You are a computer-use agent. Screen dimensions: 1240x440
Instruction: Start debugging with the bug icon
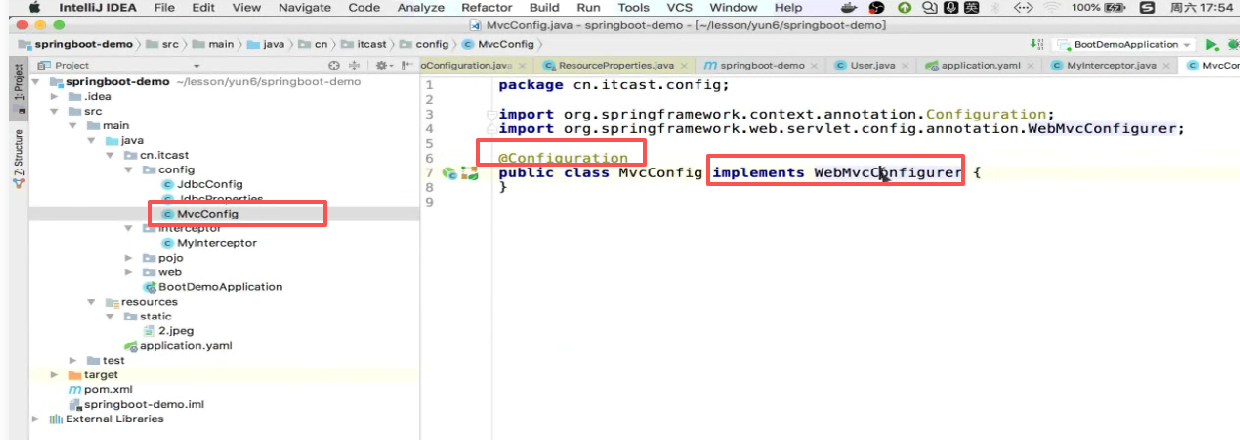click(x=1233, y=44)
